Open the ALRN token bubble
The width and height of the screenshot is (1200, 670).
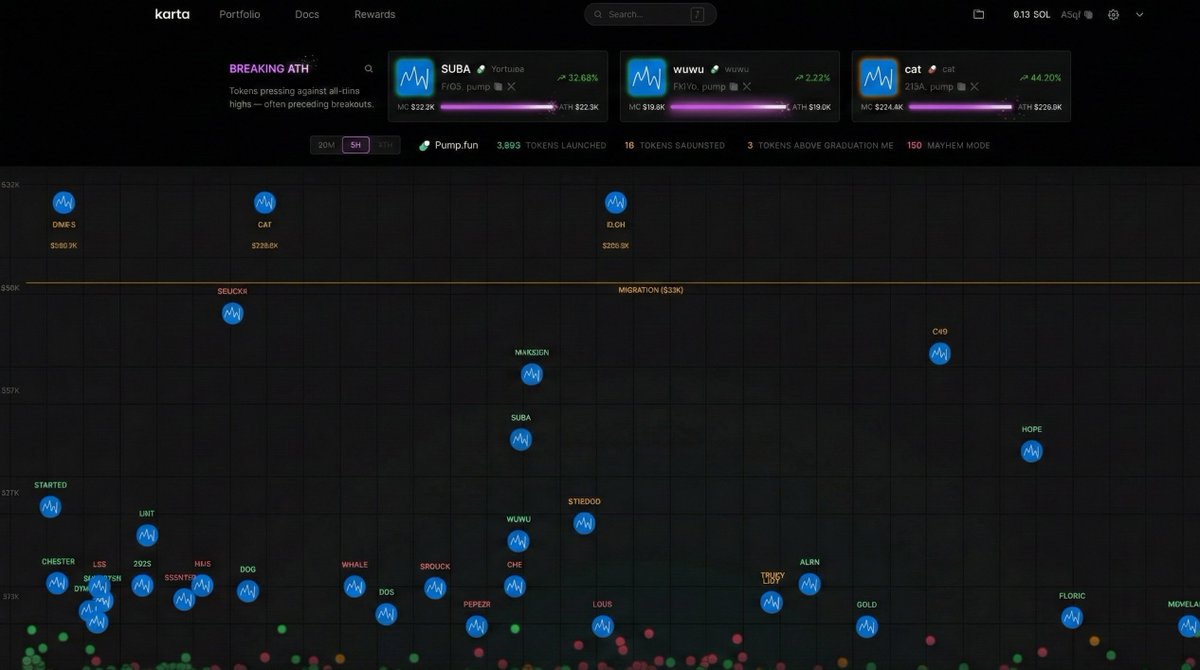pos(810,584)
